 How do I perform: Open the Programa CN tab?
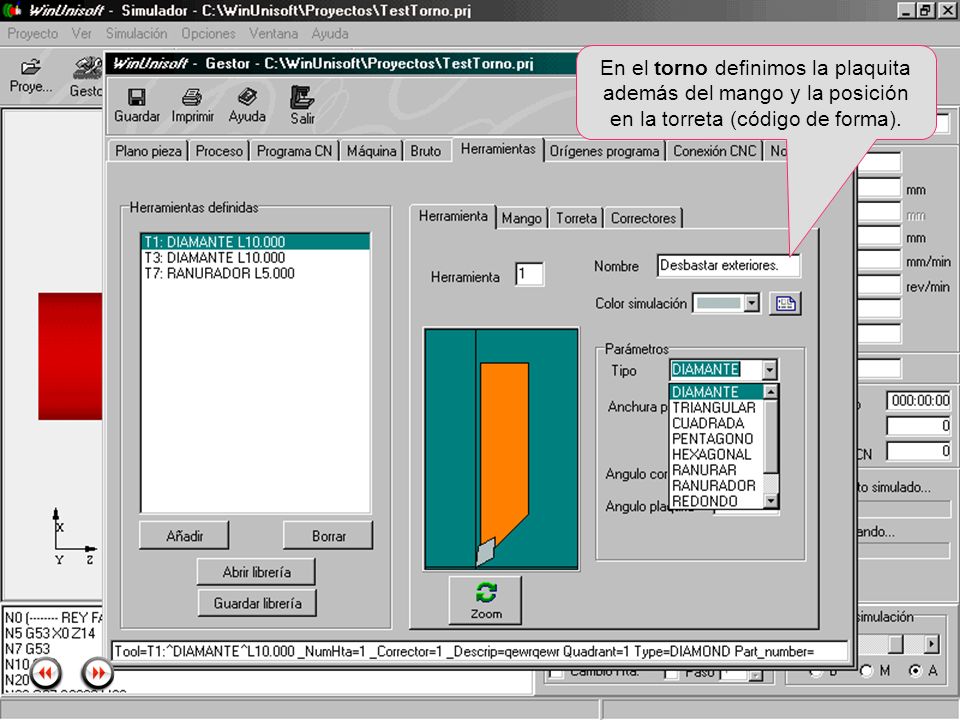[x=294, y=151]
